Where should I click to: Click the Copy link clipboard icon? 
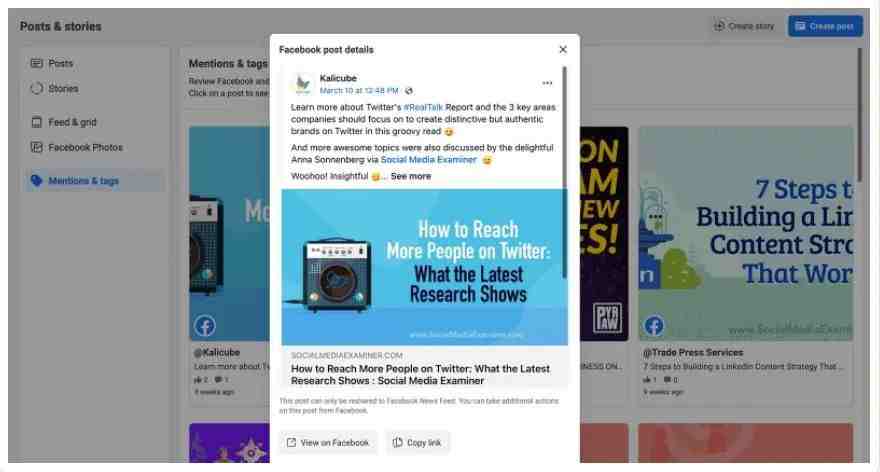pyautogui.click(x=397, y=443)
